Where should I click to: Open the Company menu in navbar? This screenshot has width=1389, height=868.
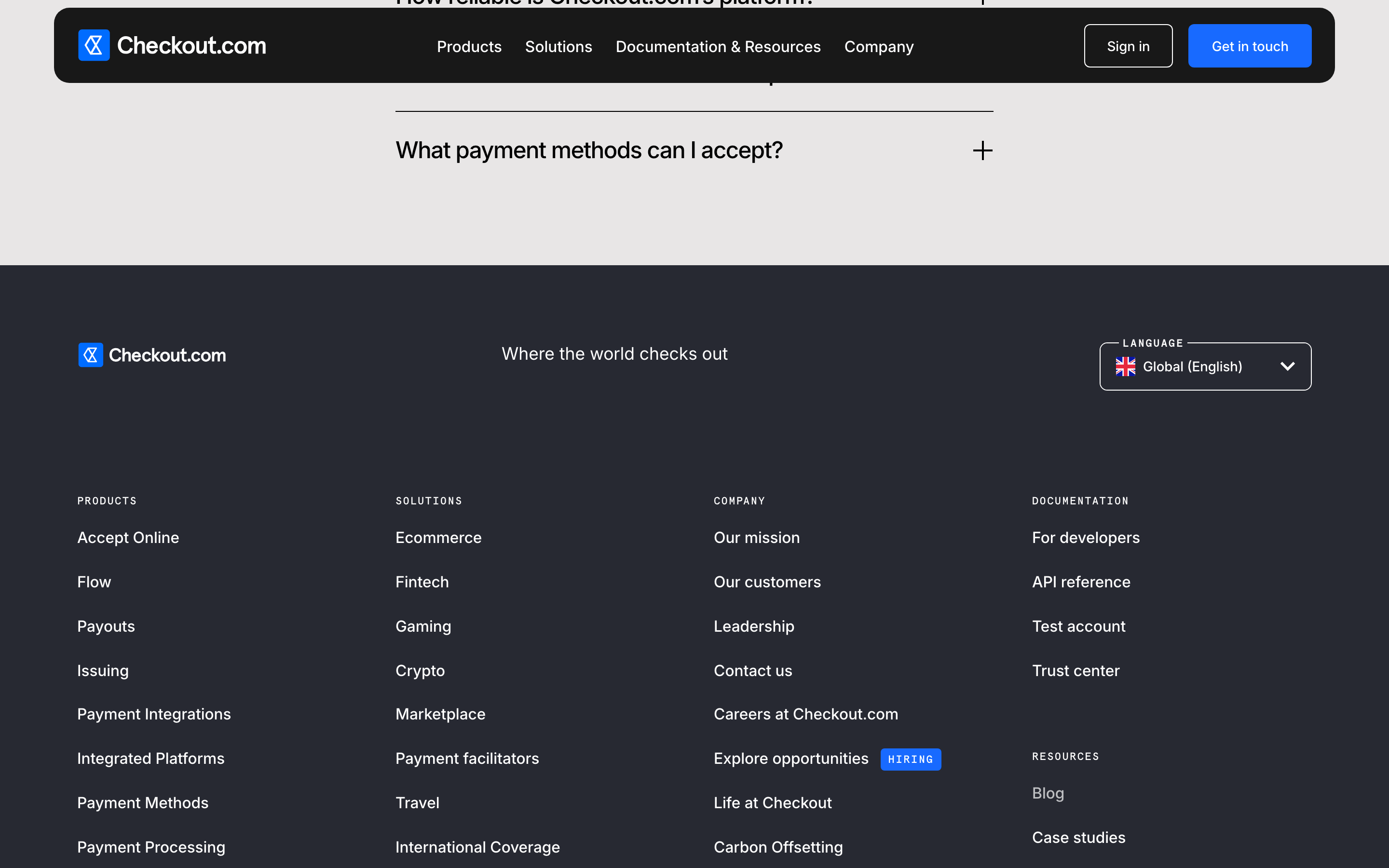click(879, 46)
